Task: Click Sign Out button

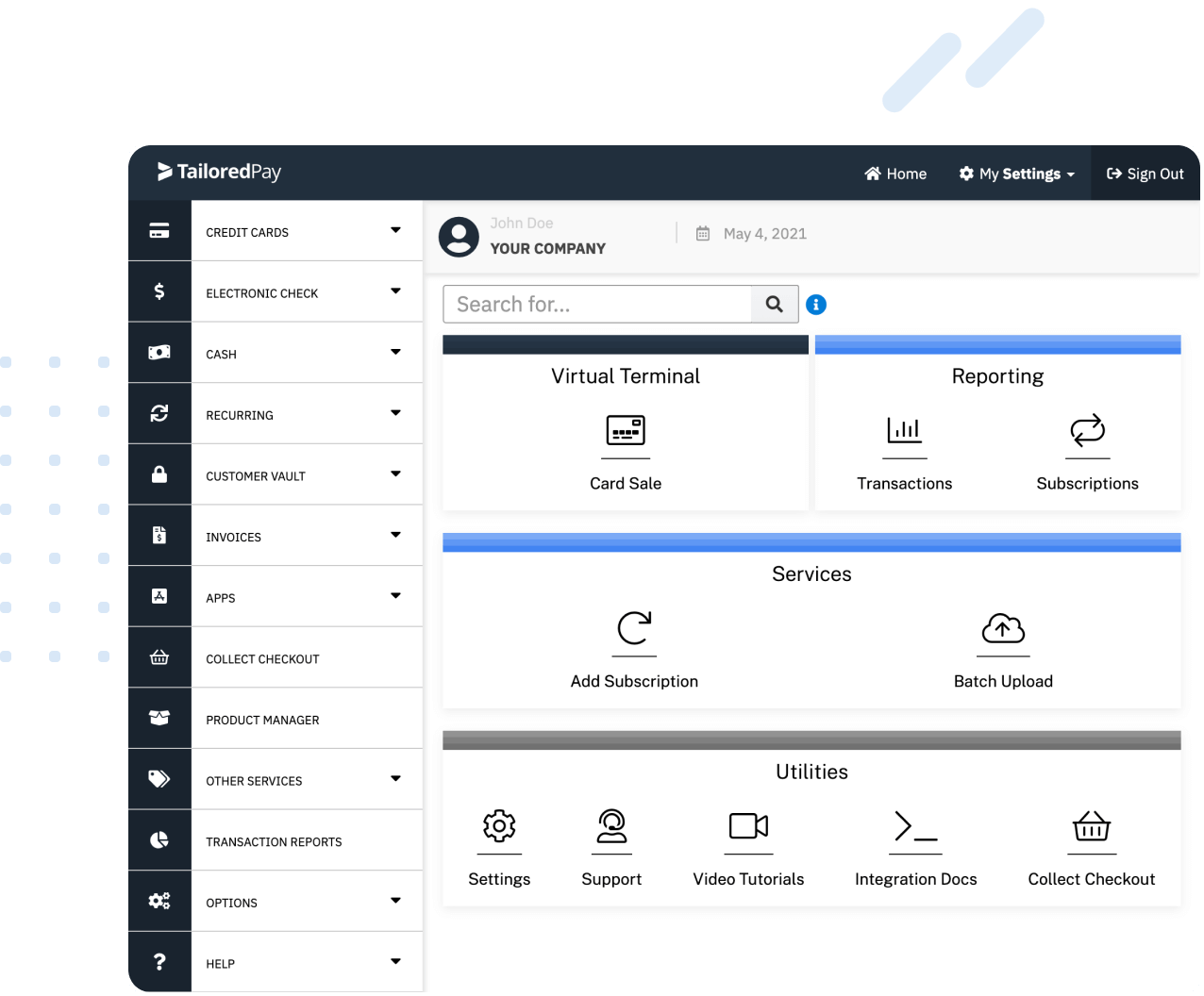Action: coord(1145,174)
